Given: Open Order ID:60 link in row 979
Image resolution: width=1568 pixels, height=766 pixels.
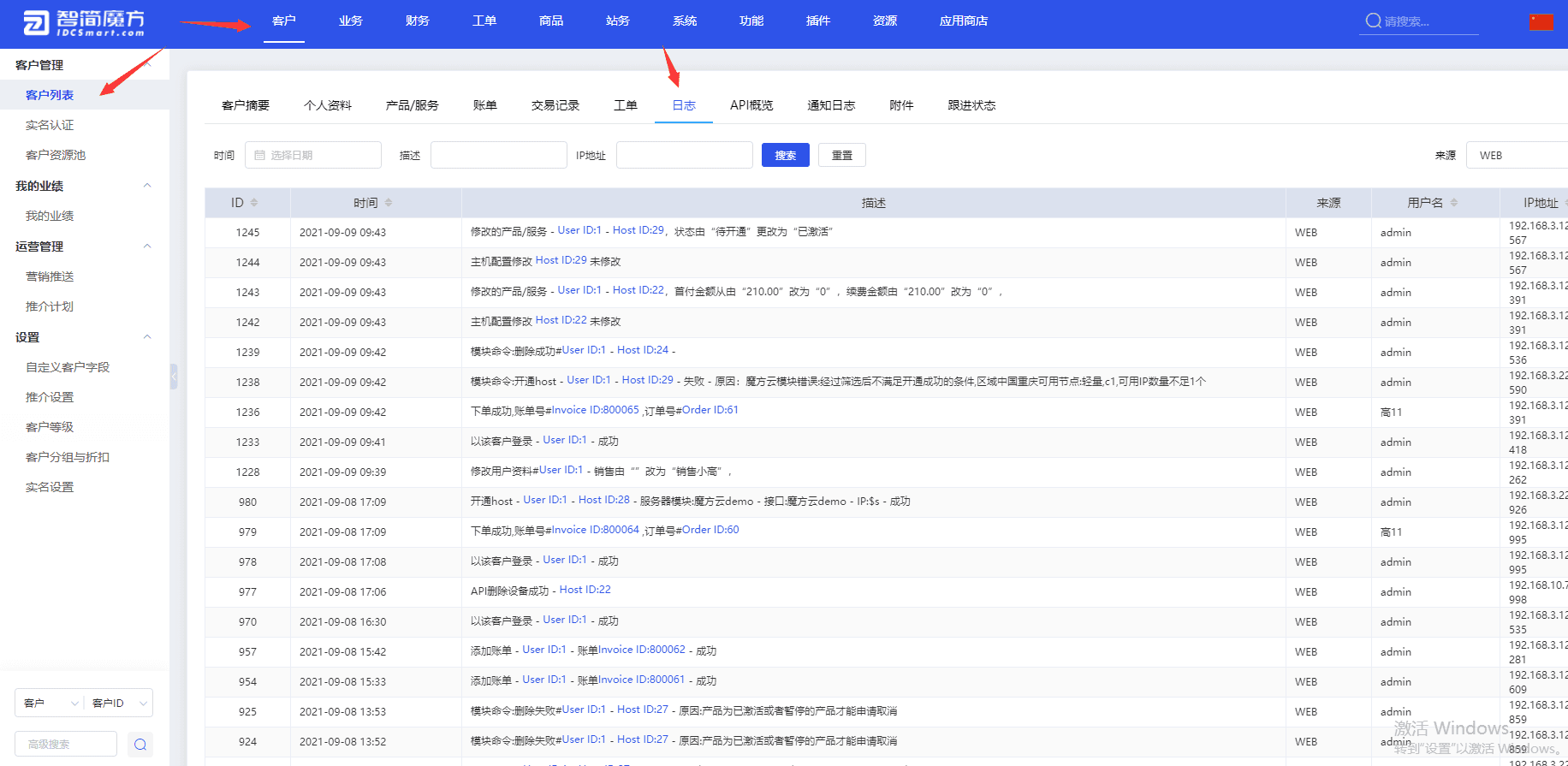Looking at the screenshot, I should point(710,530).
